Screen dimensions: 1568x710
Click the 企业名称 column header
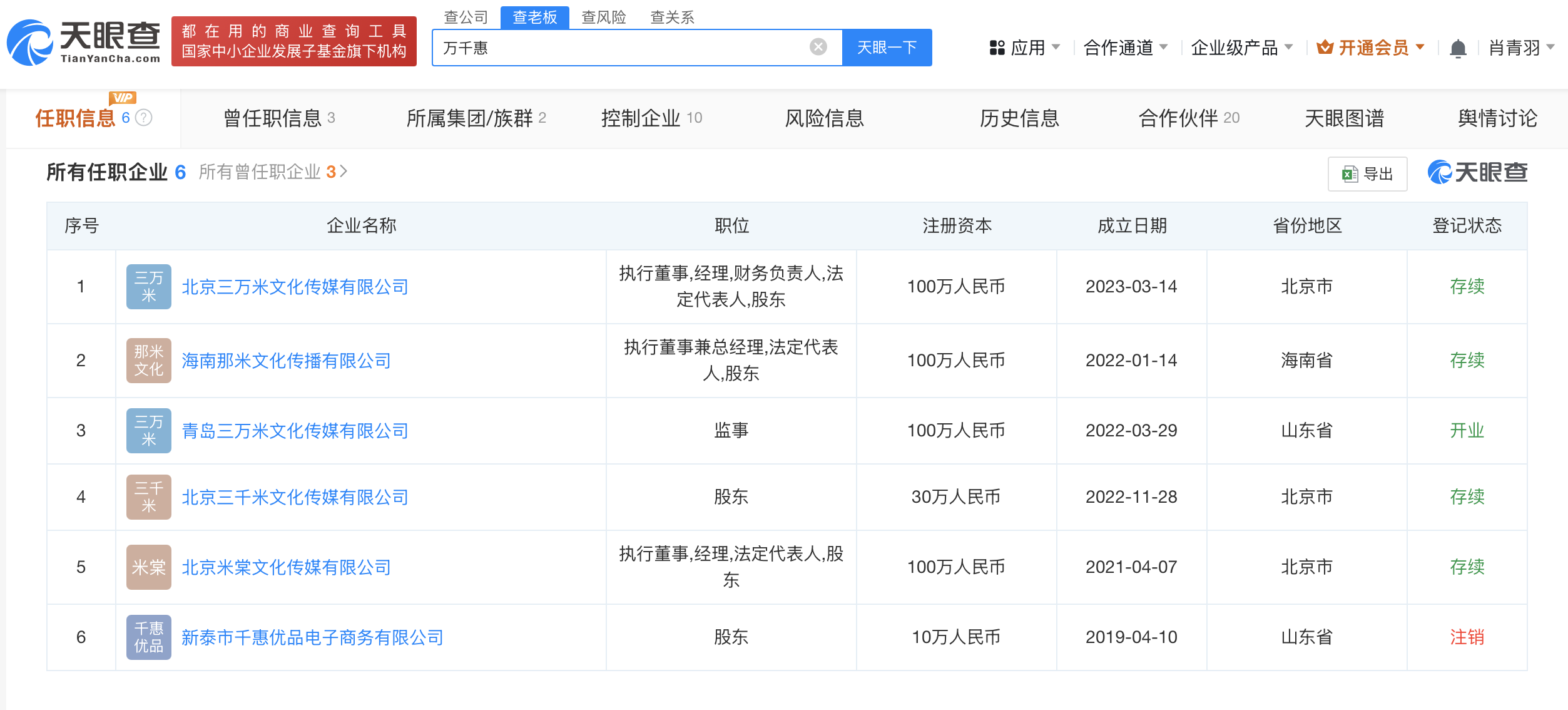pyautogui.click(x=362, y=225)
